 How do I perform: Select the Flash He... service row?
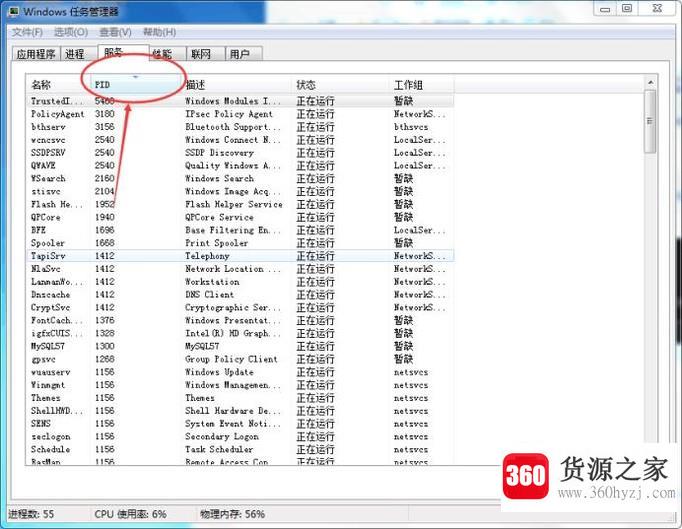click(x=240, y=204)
